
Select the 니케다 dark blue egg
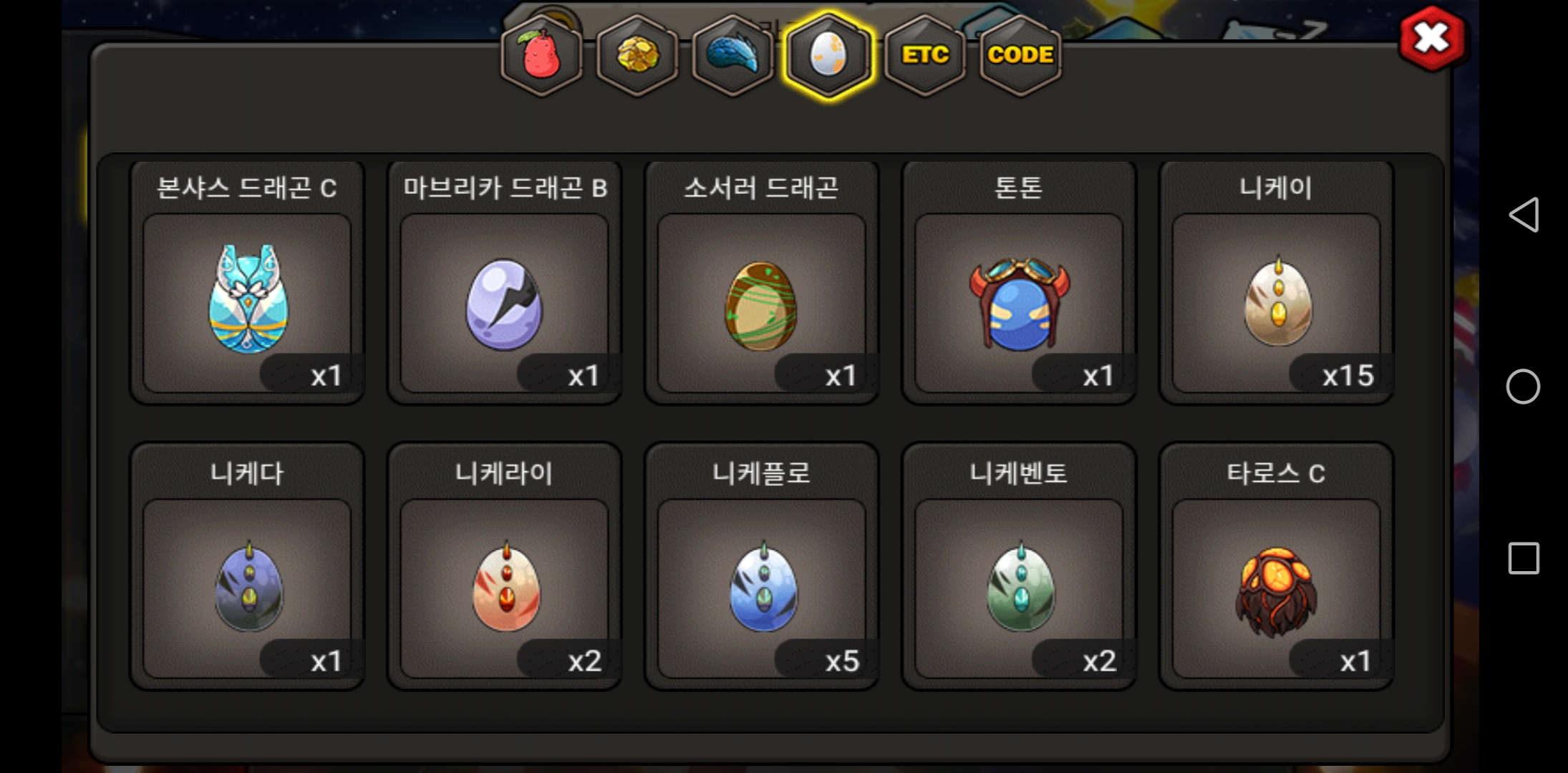[x=247, y=567]
